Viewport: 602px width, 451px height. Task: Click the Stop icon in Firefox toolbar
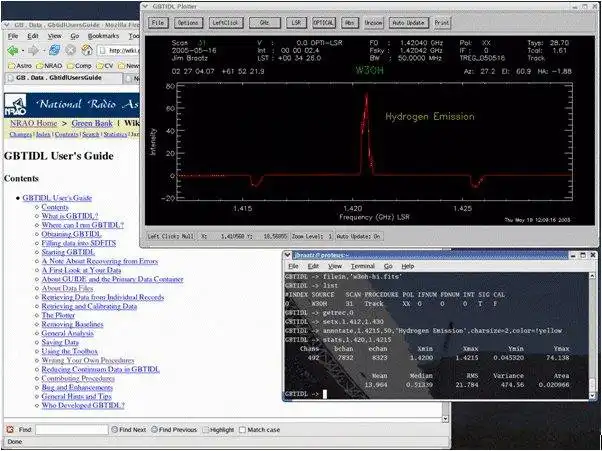click(x=71, y=50)
